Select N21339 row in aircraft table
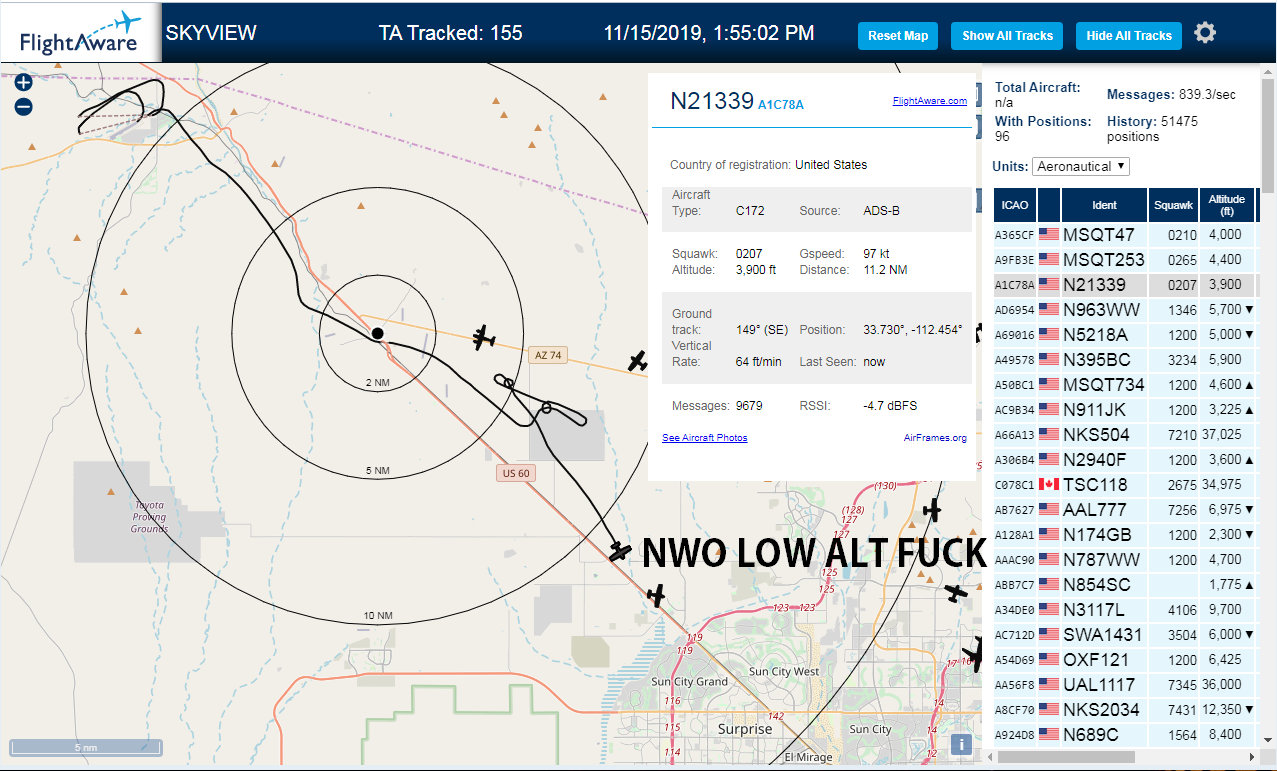 point(1127,285)
